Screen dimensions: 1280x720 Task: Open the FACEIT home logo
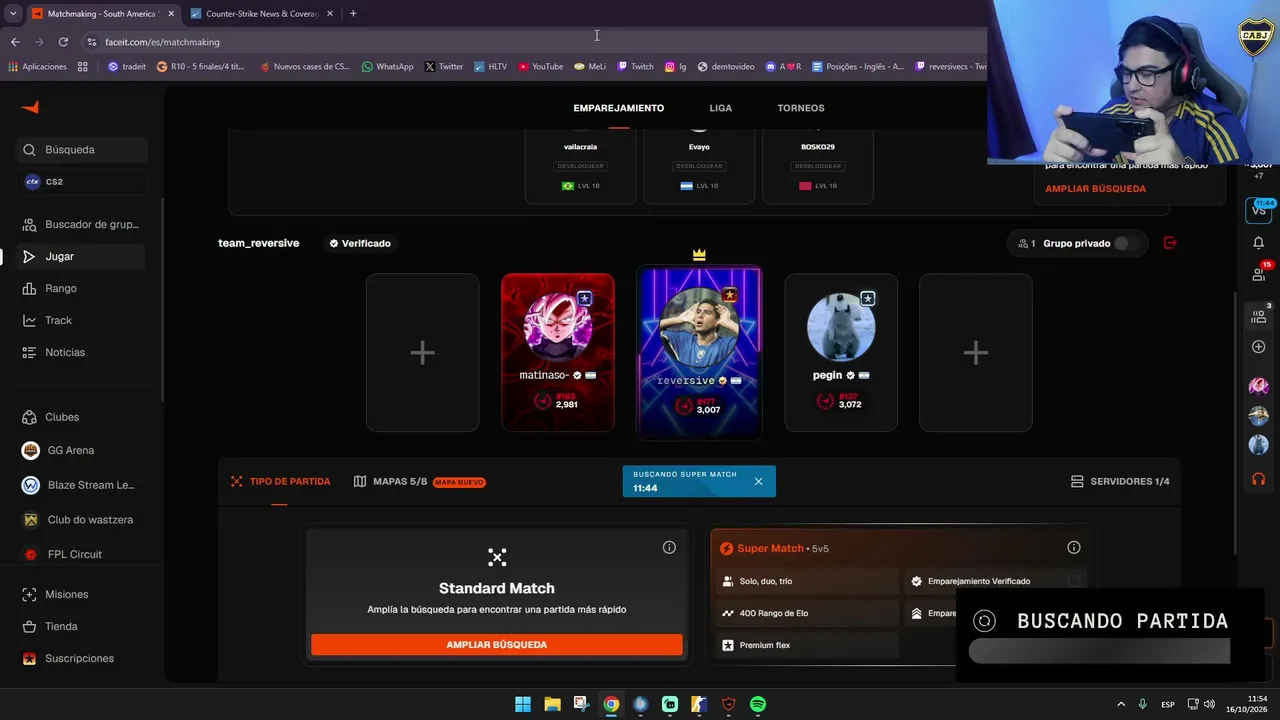[30, 108]
